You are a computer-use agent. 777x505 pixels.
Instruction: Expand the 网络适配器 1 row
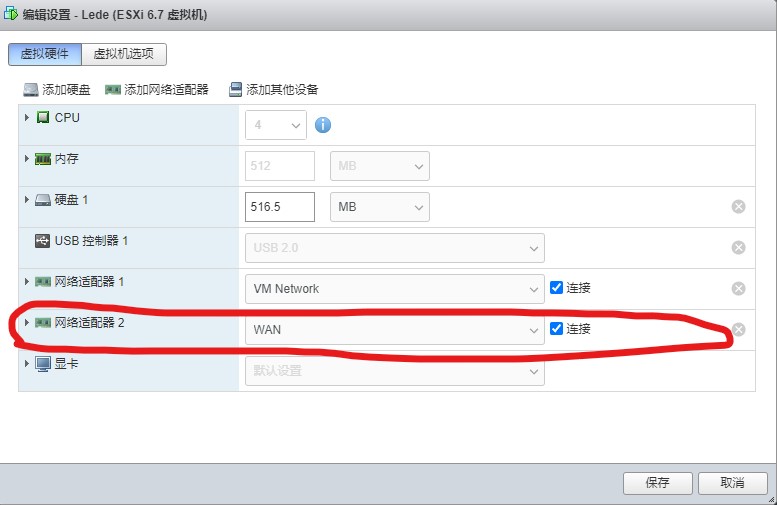pyautogui.click(x=27, y=281)
